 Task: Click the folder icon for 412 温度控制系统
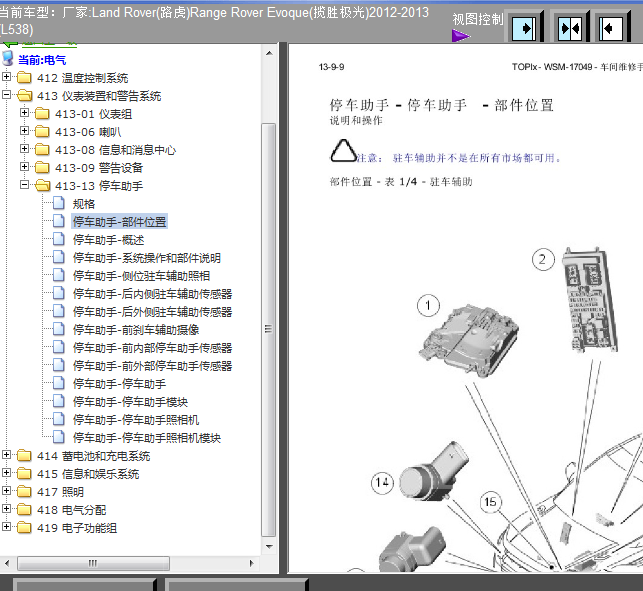[x=24, y=77]
